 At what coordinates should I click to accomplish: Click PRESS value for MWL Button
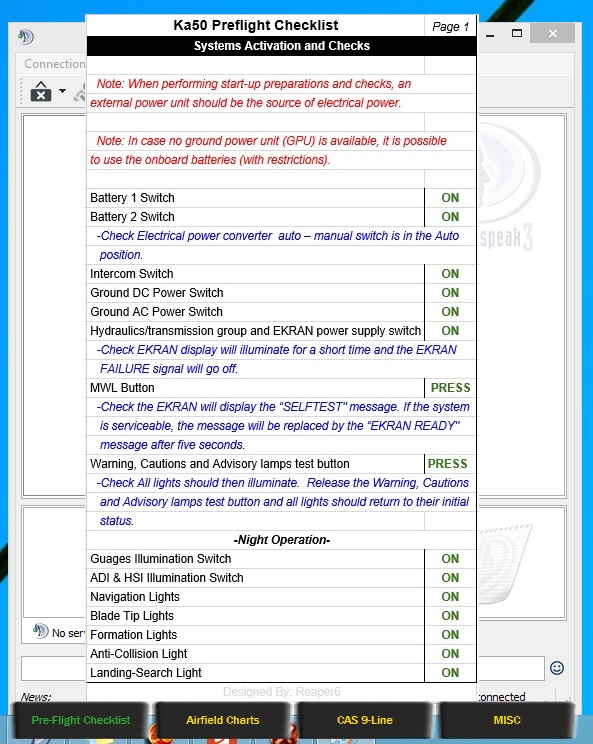[450, 388]
